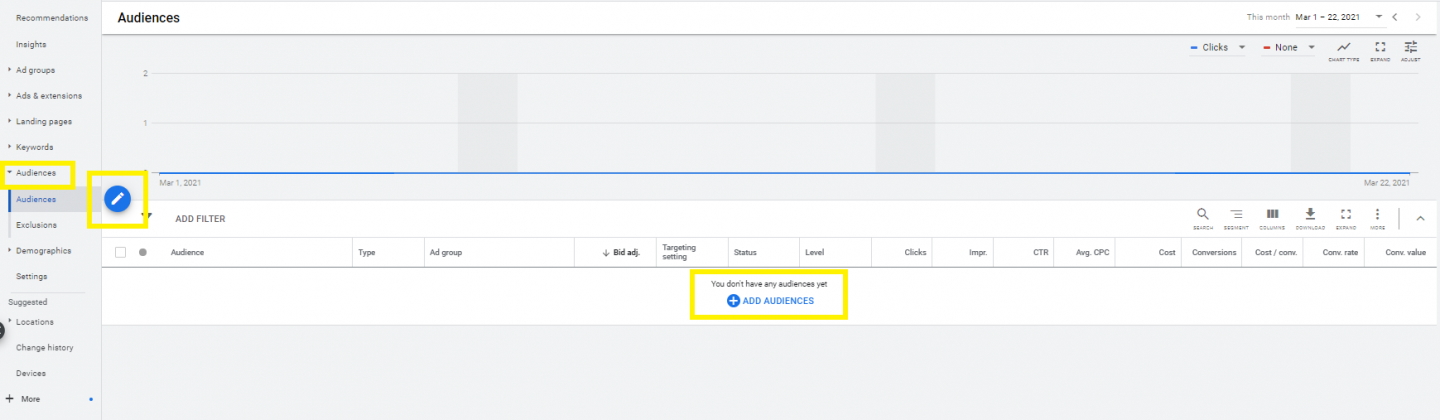Click the Segment icon in table toolbar
The width and height of the screenshot is (1440, 420).
[x=1236, y=217]
